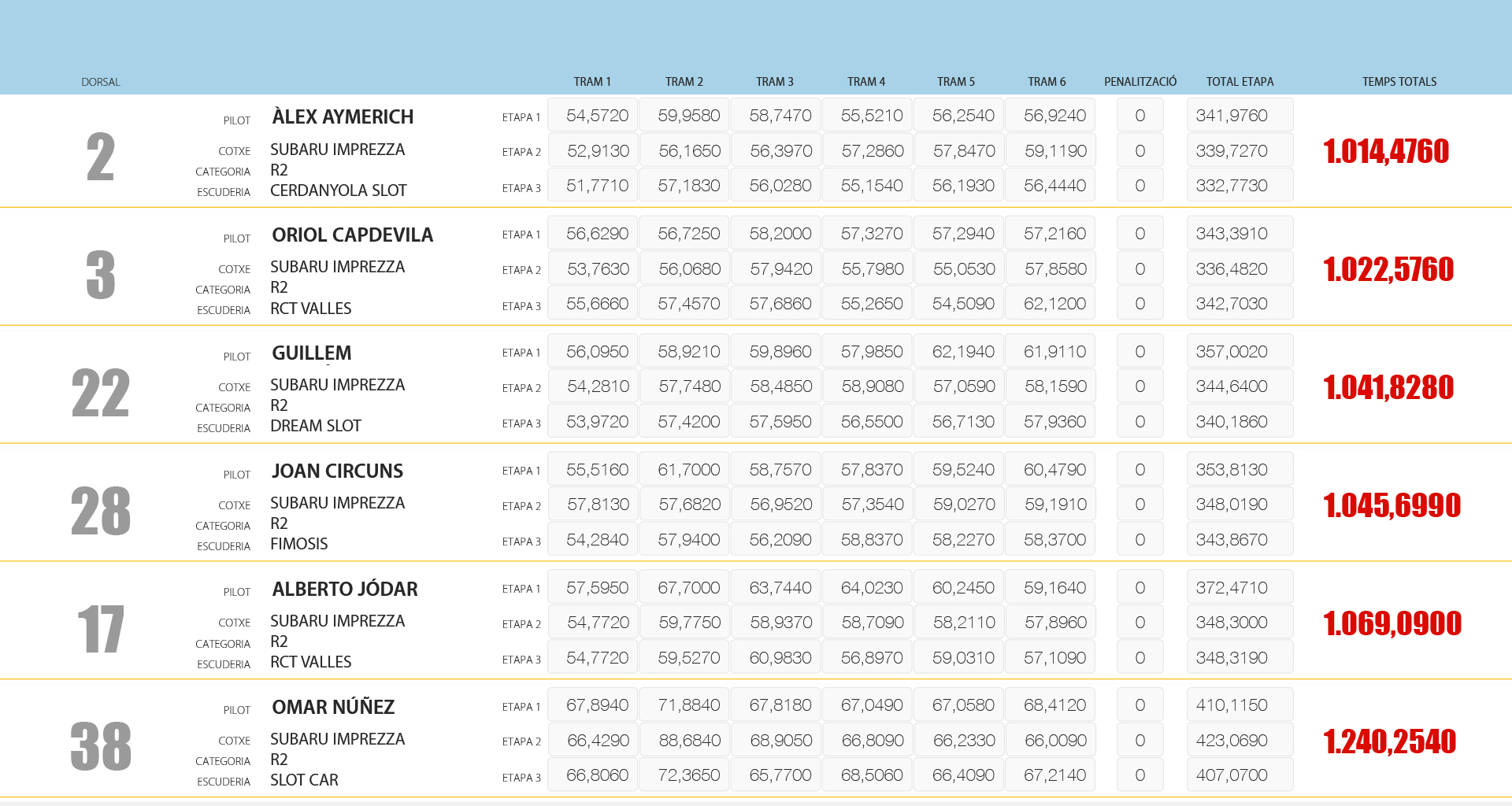Click pilot name OMAR NÚÑEZ
The height and width of the screenshot is (806, 1512).
[333, 708]
